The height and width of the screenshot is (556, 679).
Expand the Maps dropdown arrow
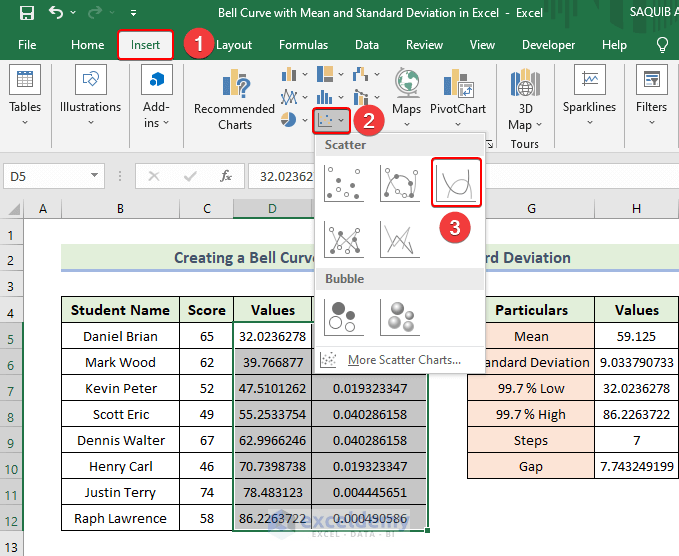(407, 125)
